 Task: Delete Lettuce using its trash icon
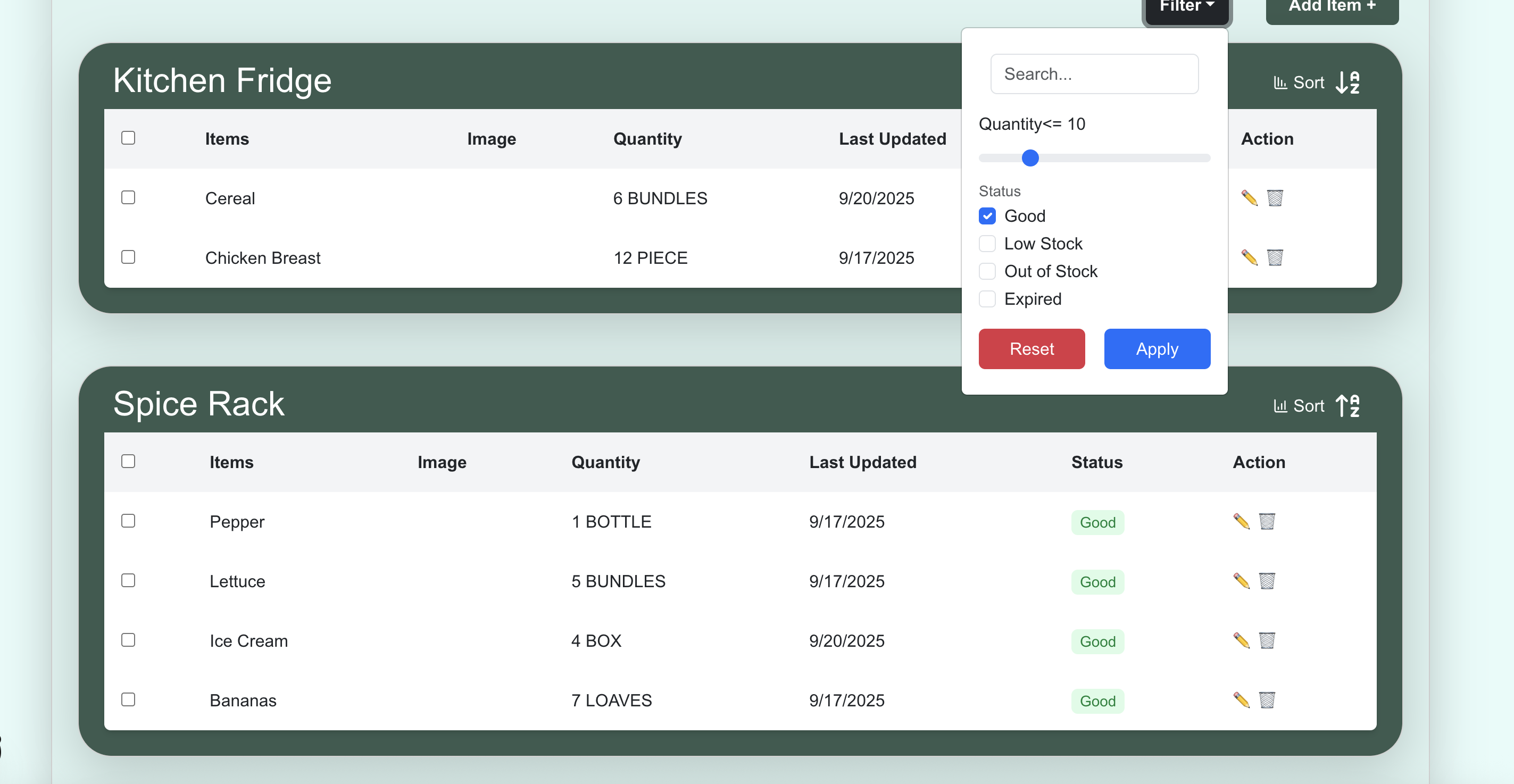point(1267,581)
